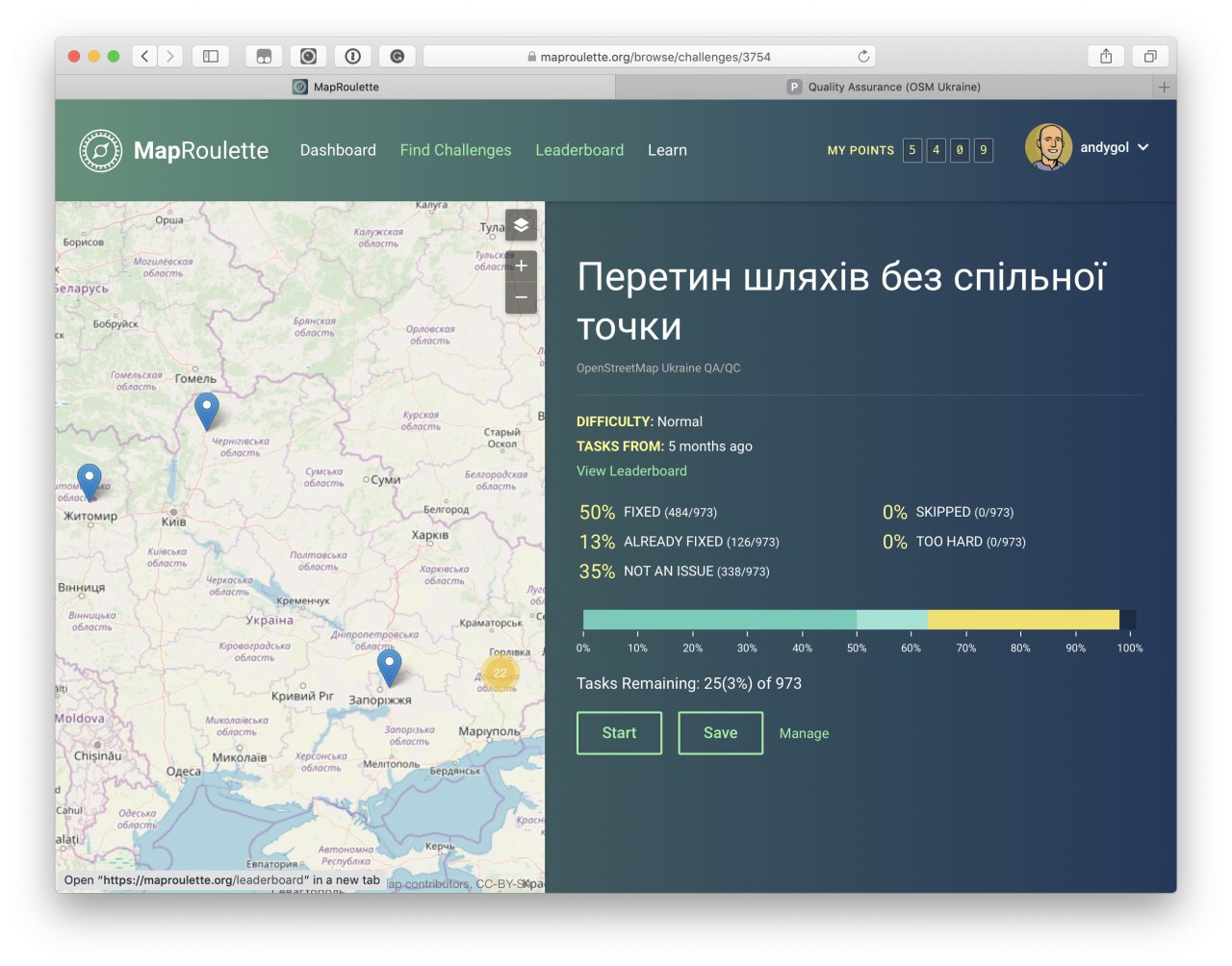
Task: Switch to Quality Assurance (OSM Ukraine) tab
Action: (885, 87)
